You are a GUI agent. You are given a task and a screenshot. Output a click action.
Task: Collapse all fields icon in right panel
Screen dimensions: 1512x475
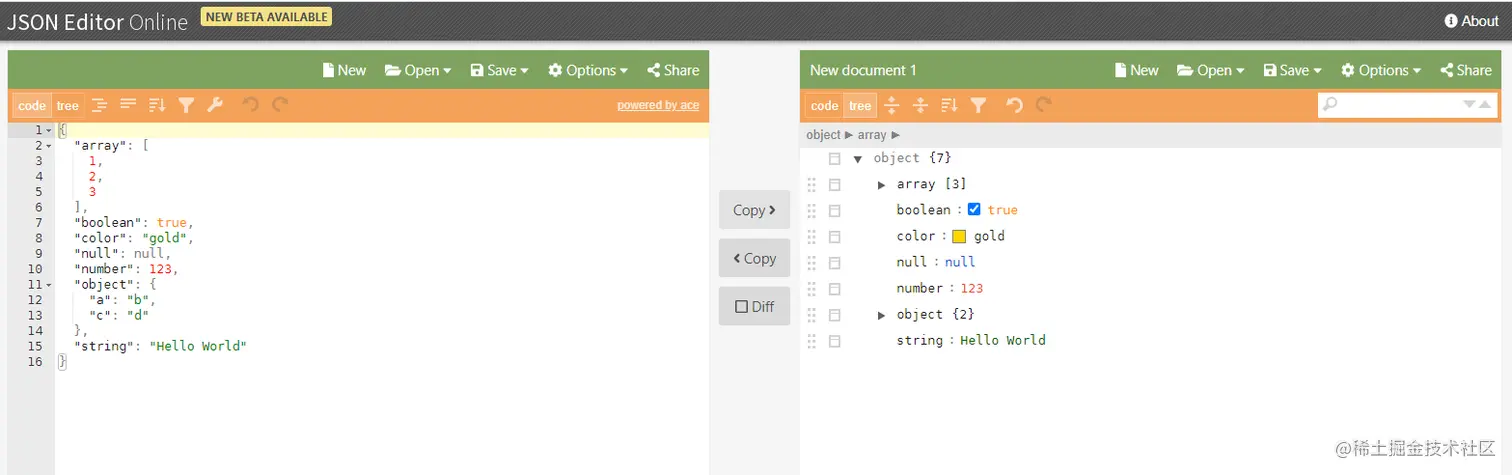click(921, 105)
